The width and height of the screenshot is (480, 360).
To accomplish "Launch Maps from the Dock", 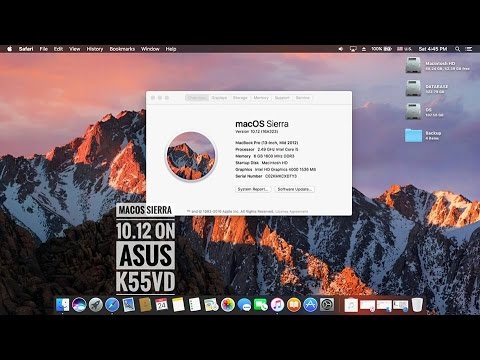I will coord(211,305).
